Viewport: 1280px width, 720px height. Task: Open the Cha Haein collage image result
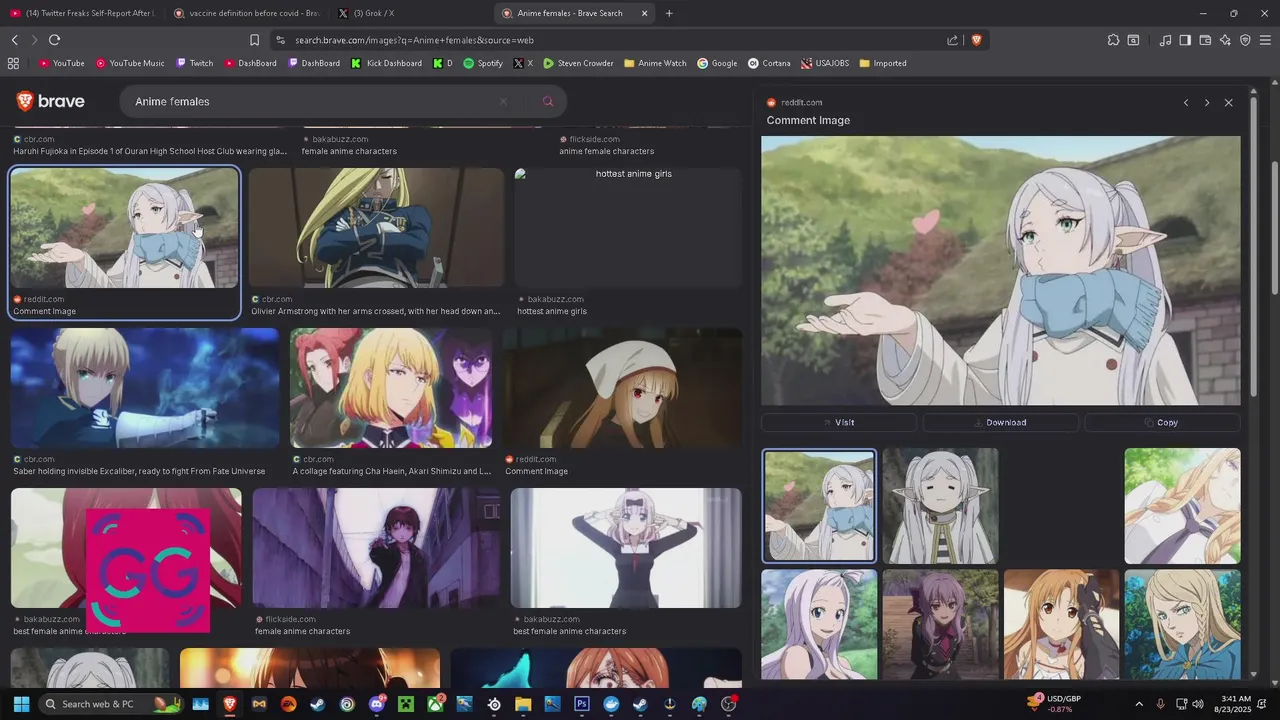coord(391,388)
